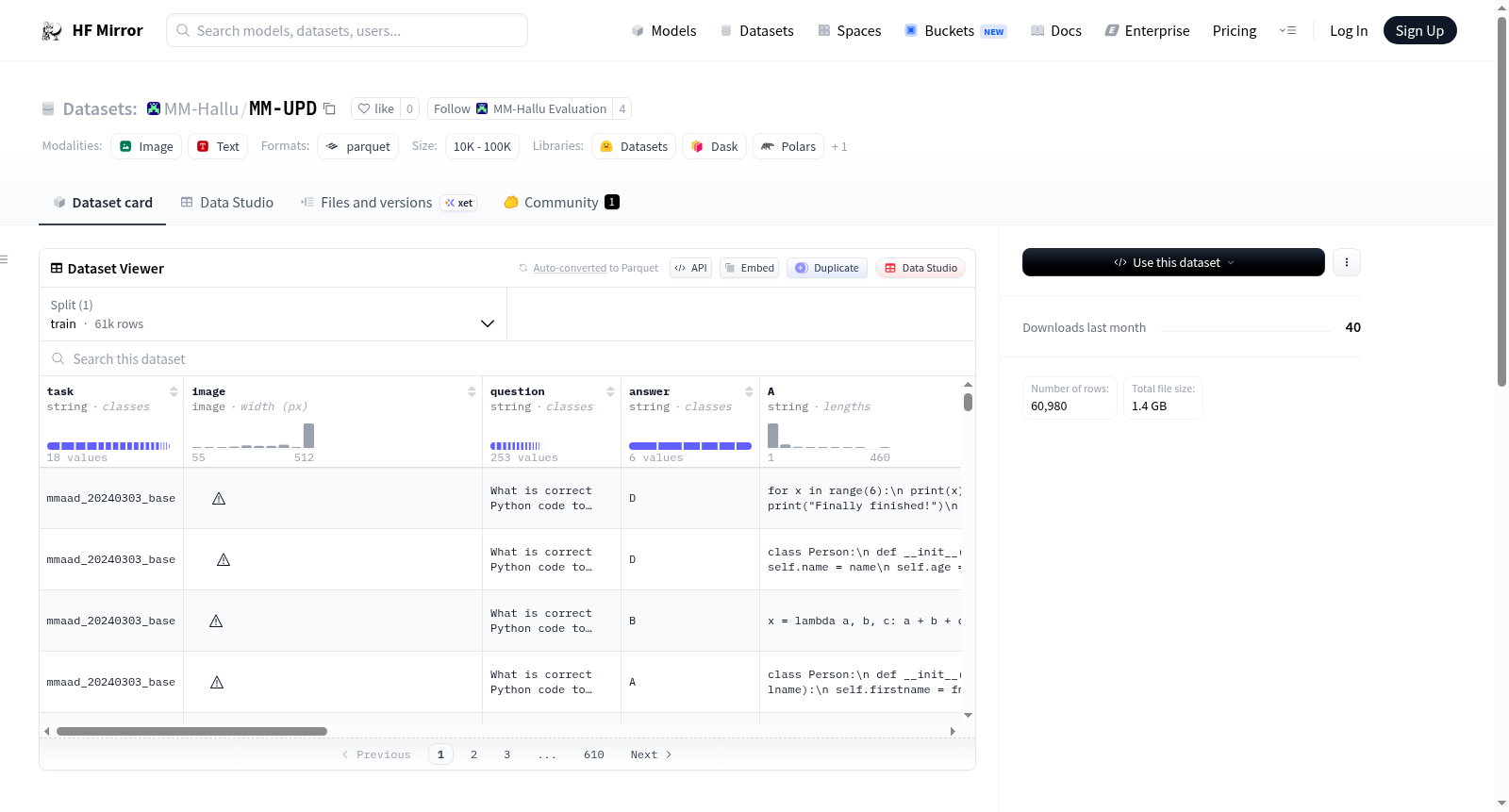Select the parquet format tag

[358, 146]
